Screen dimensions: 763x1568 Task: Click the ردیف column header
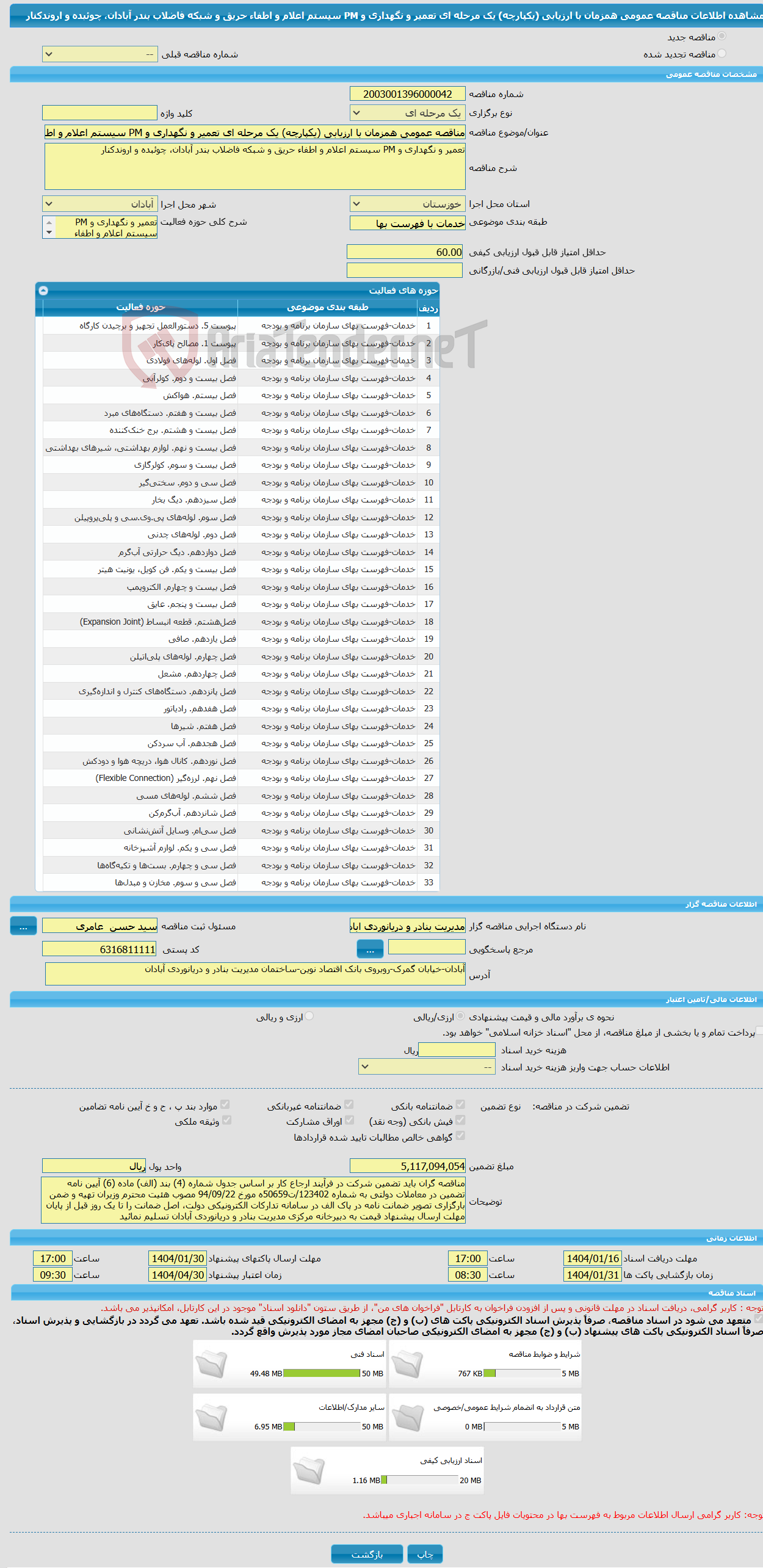pyautogui.click(x=429, y=308)
